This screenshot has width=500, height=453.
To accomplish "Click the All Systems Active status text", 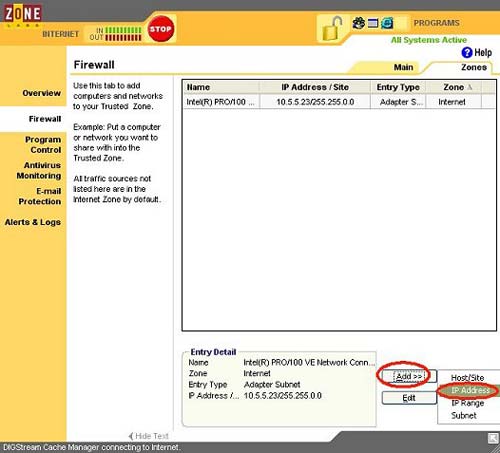I will (x=429, y=40).
